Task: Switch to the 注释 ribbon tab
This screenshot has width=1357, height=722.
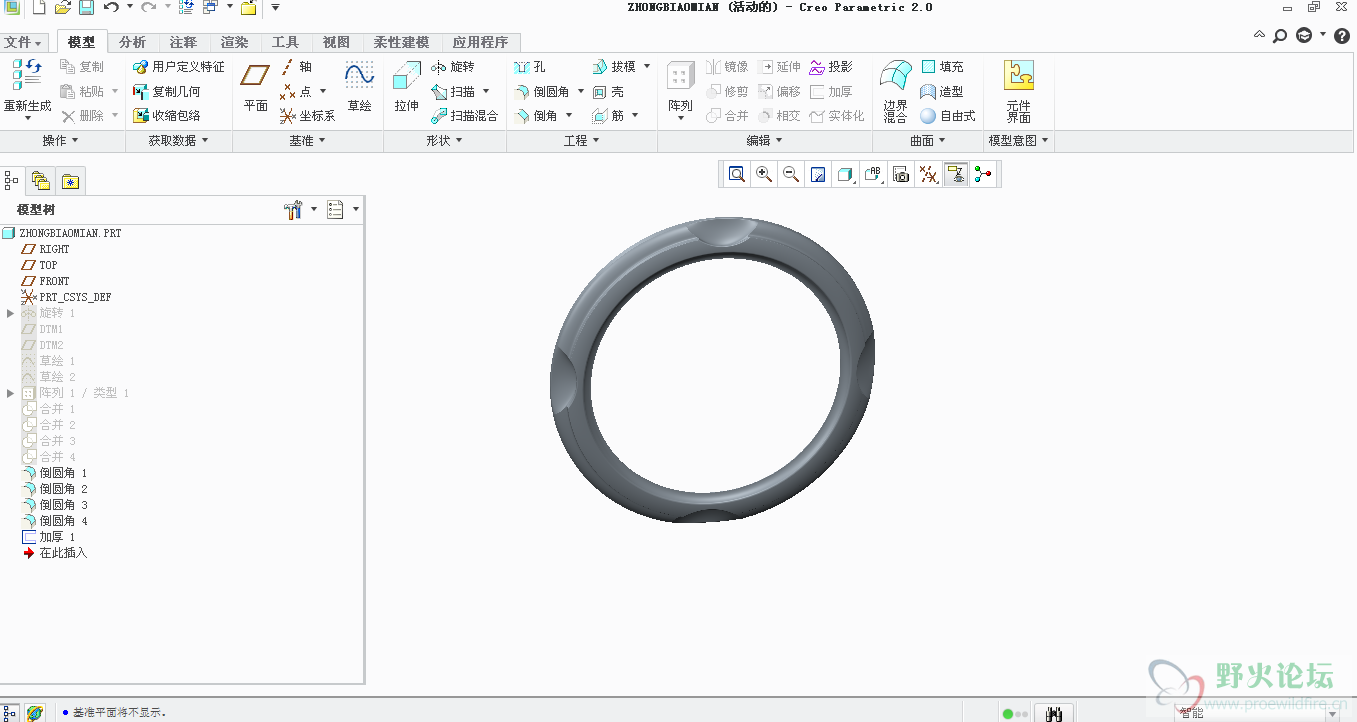Action: click(183, 42)
